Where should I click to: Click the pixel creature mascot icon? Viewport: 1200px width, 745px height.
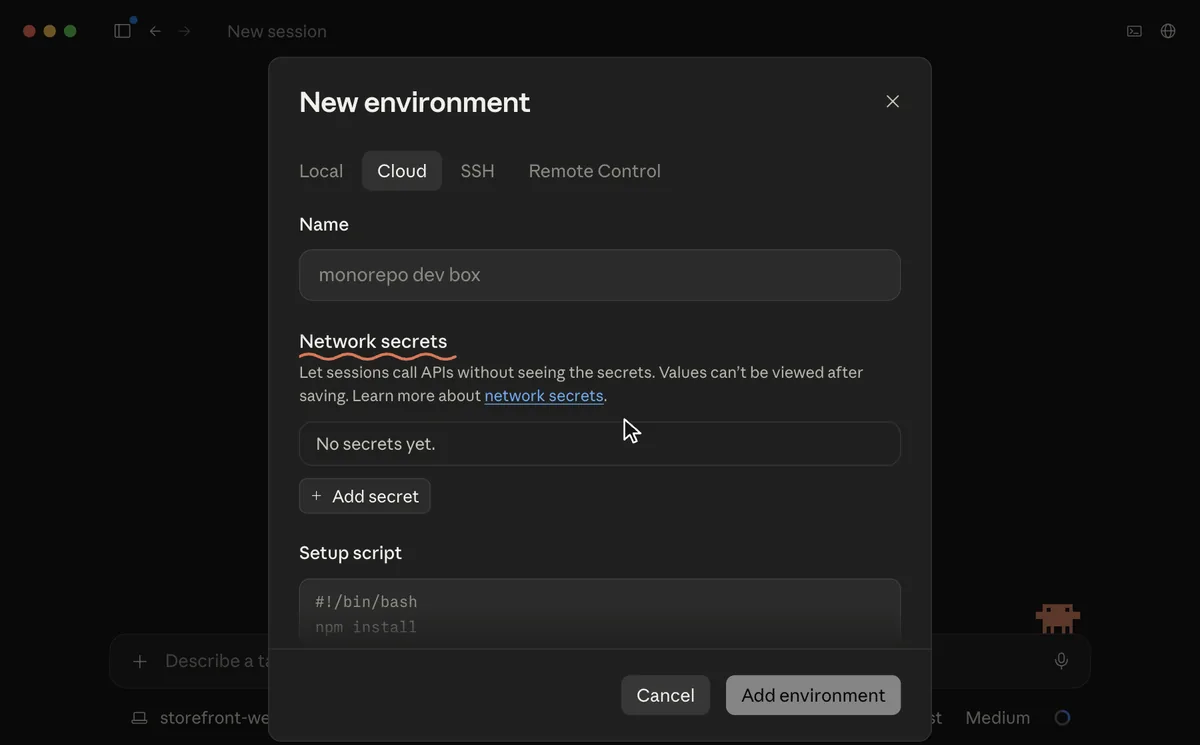pyautogui.click(x=1058, y=618)
